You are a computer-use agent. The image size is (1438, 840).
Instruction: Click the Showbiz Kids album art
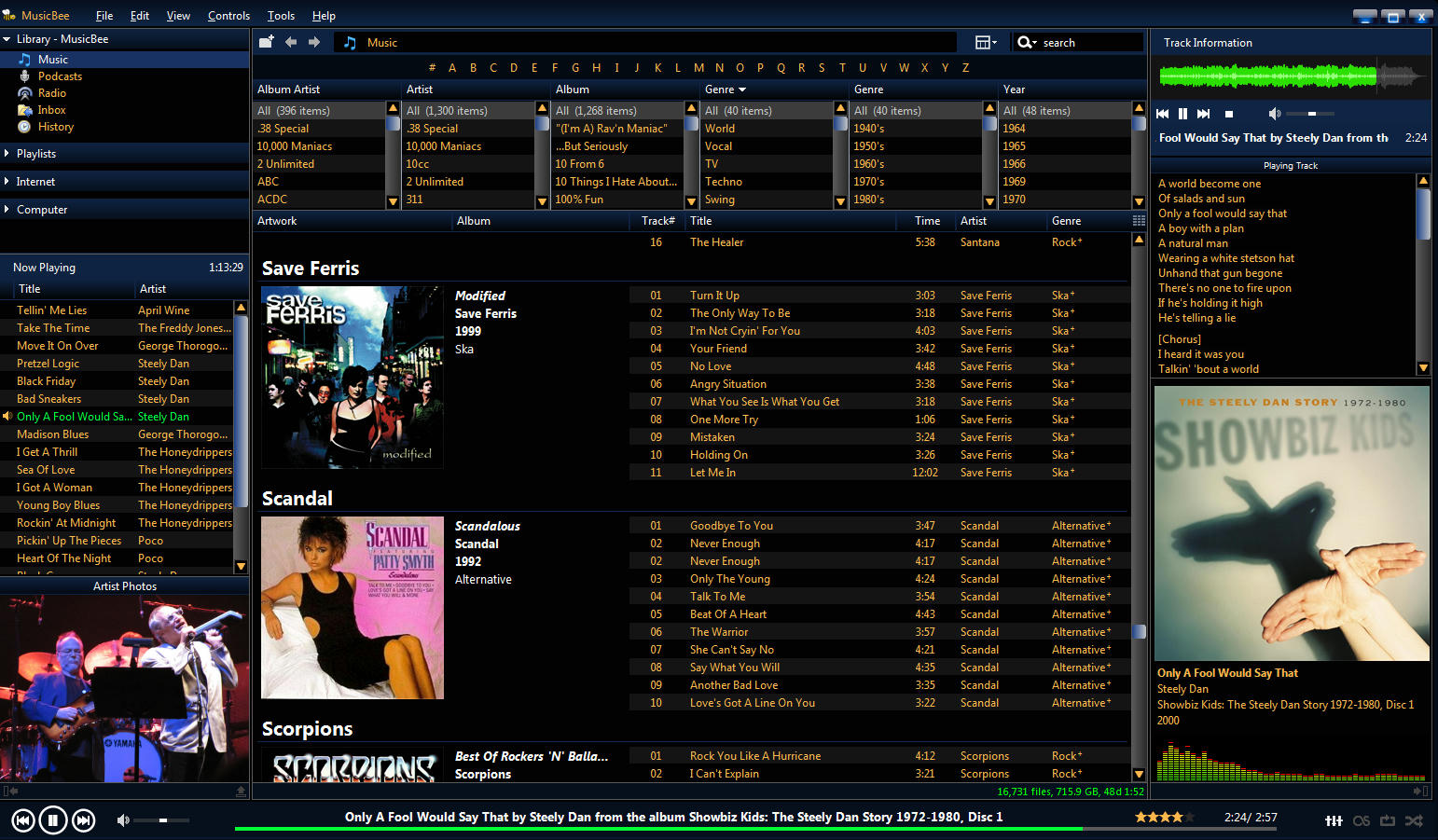(1292, 523)
